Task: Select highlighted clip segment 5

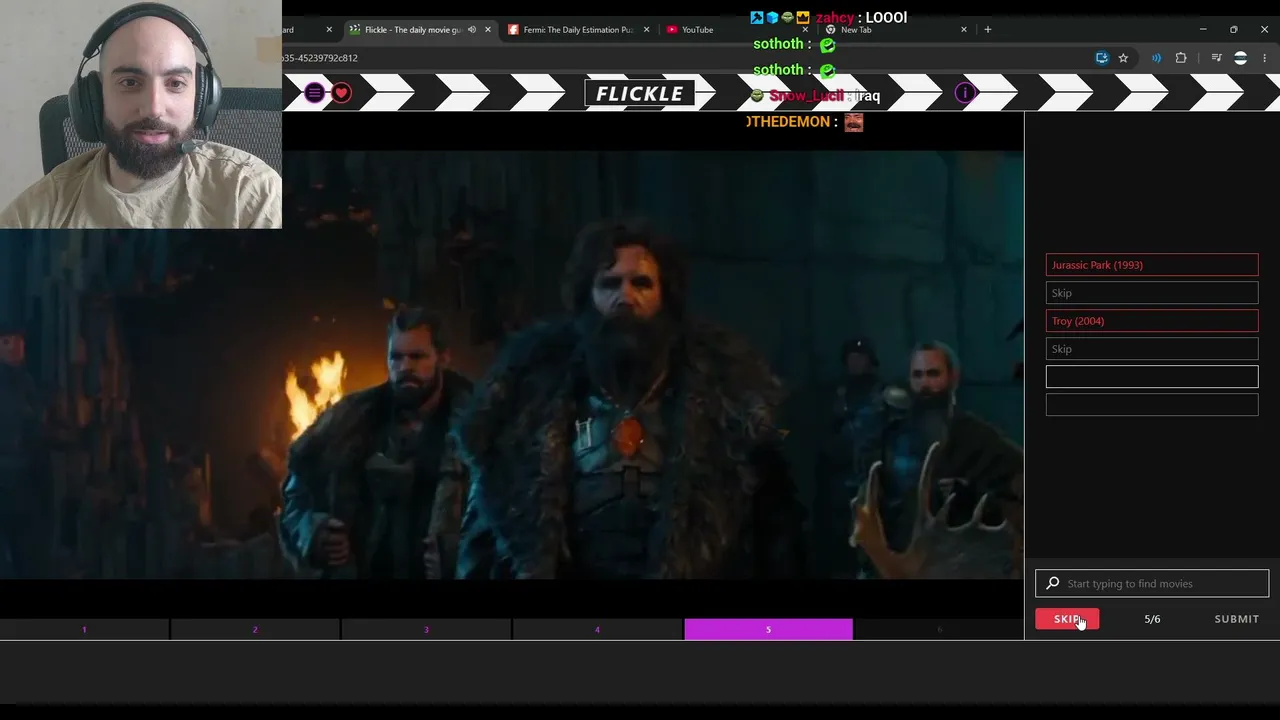Action: pyautogui.click(x=768, y=629)
